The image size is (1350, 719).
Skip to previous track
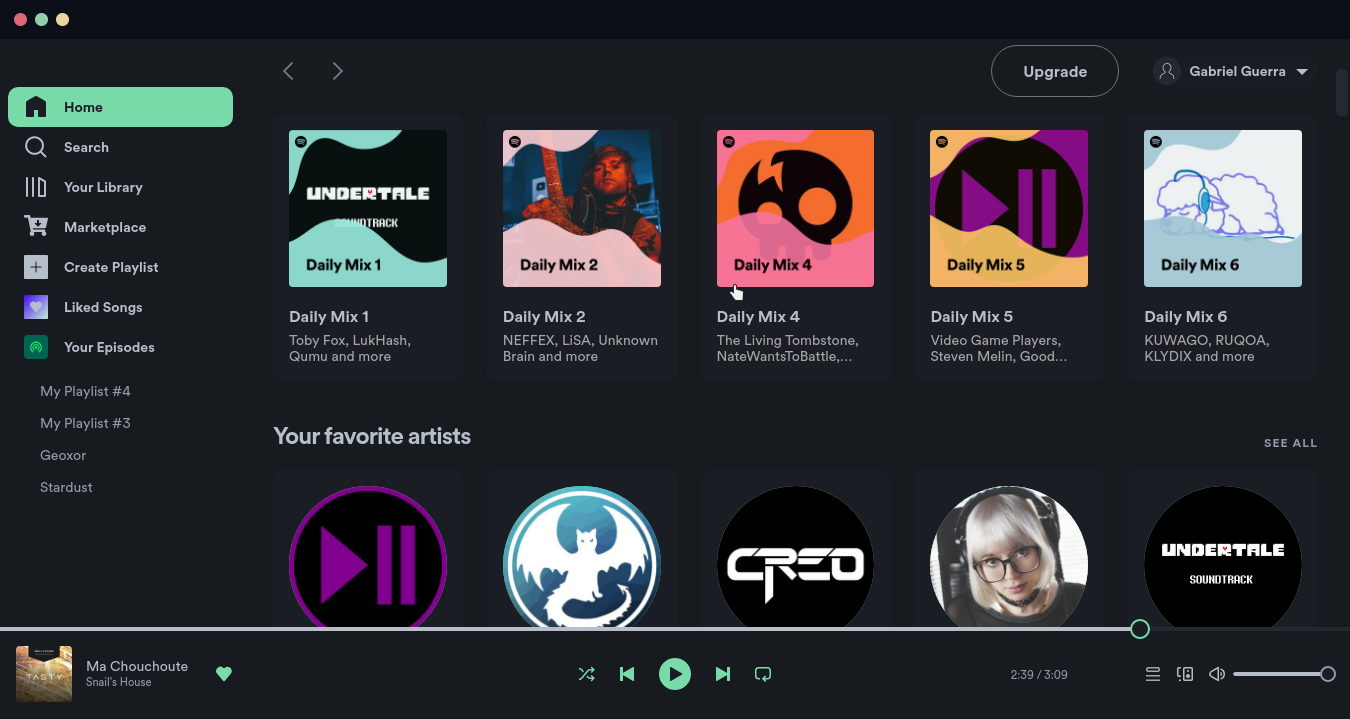tap(627, 674)
